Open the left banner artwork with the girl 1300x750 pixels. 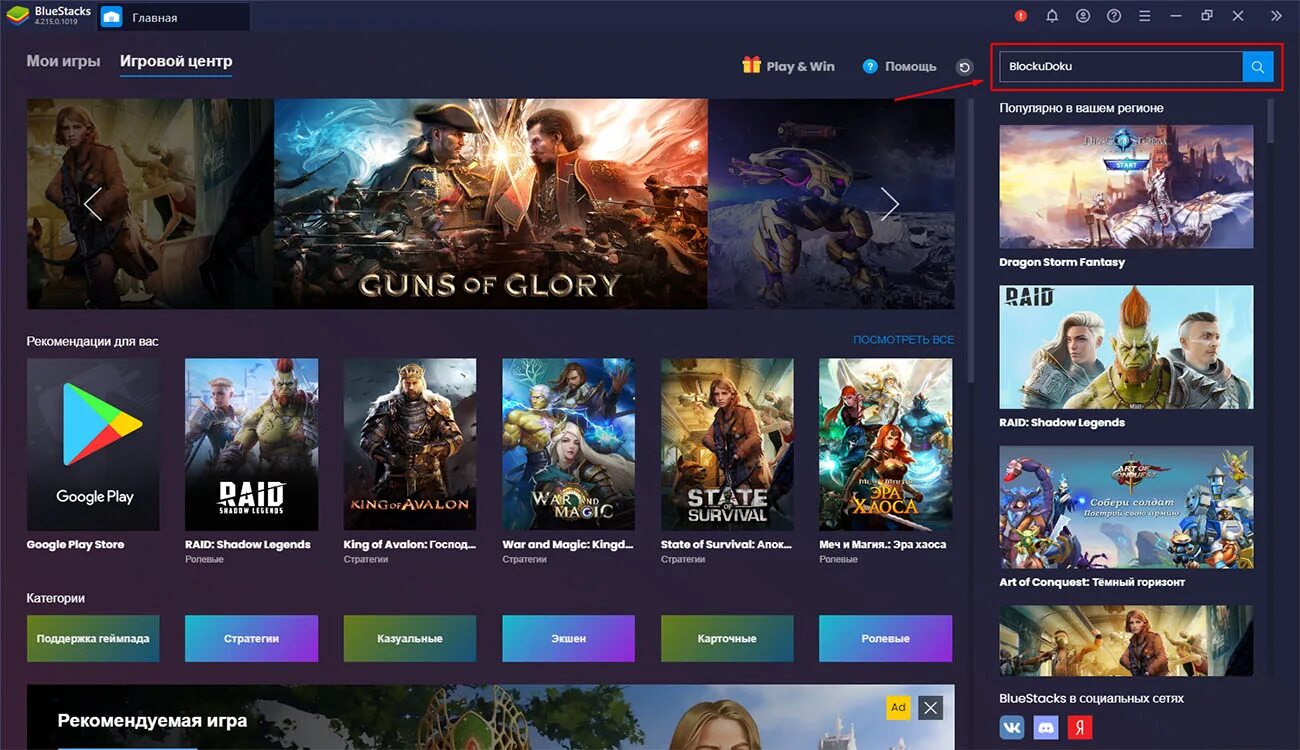[150, 203]
